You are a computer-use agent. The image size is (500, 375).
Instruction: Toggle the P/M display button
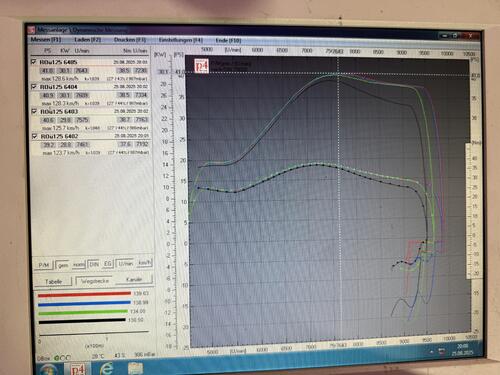coord(44,265)
